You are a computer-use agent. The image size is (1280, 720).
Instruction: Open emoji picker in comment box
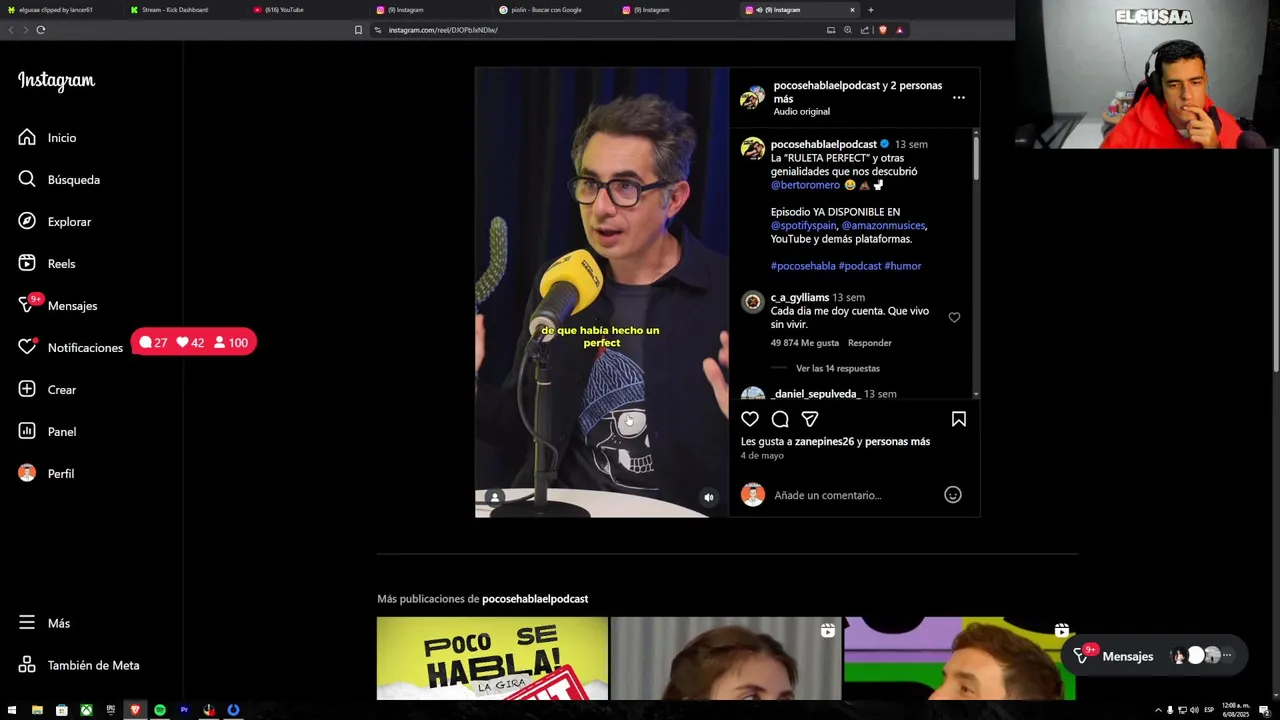[953, 495]
